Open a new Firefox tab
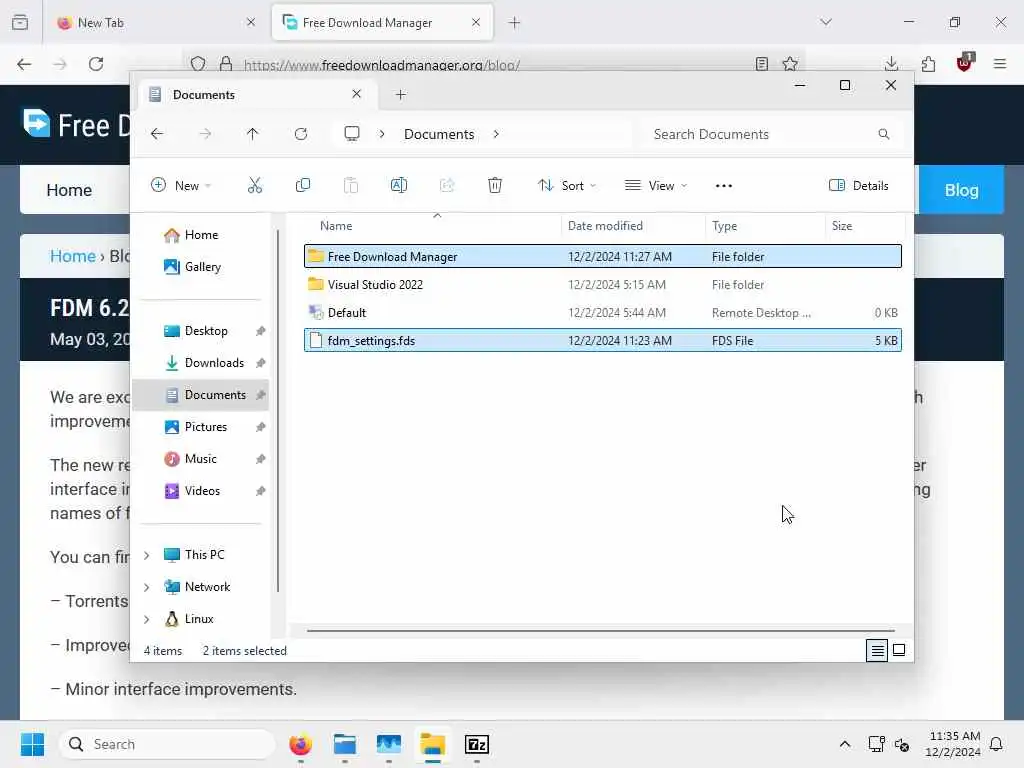 coord(515,23)
